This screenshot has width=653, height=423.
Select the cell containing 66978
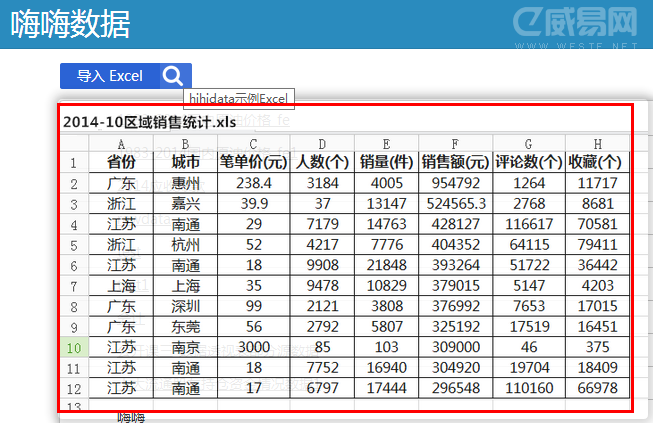(x=597, y=388)
